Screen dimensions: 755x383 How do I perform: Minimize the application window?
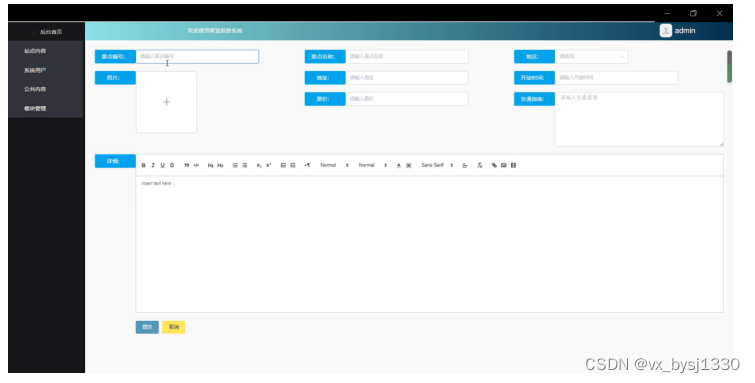[667, 13]
